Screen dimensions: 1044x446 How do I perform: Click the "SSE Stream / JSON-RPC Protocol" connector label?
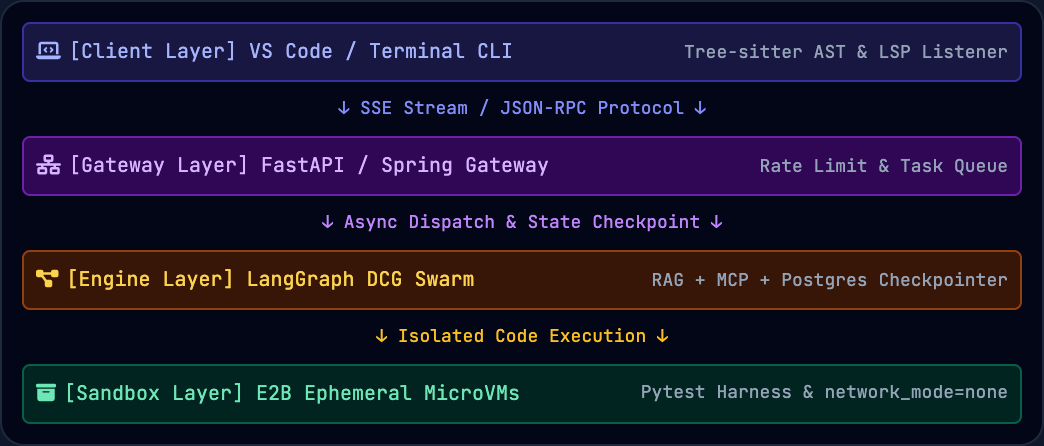[x=522, y=108]
